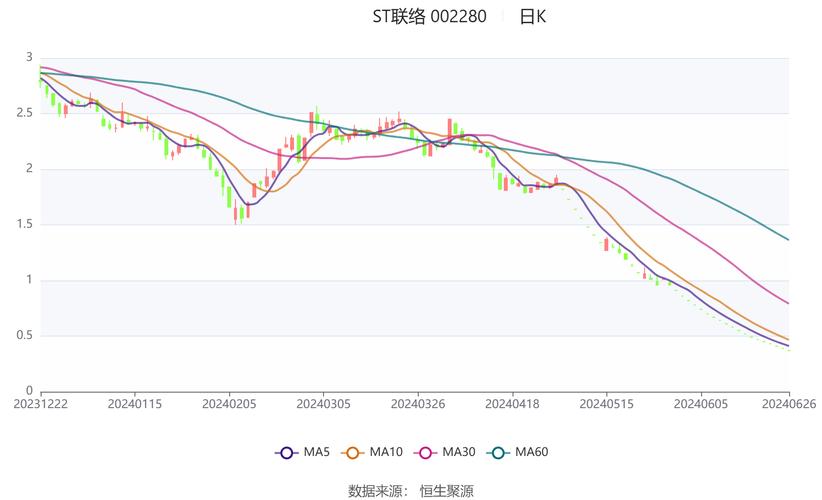Click the y-axis value 0.5

(x=25, y=335)
